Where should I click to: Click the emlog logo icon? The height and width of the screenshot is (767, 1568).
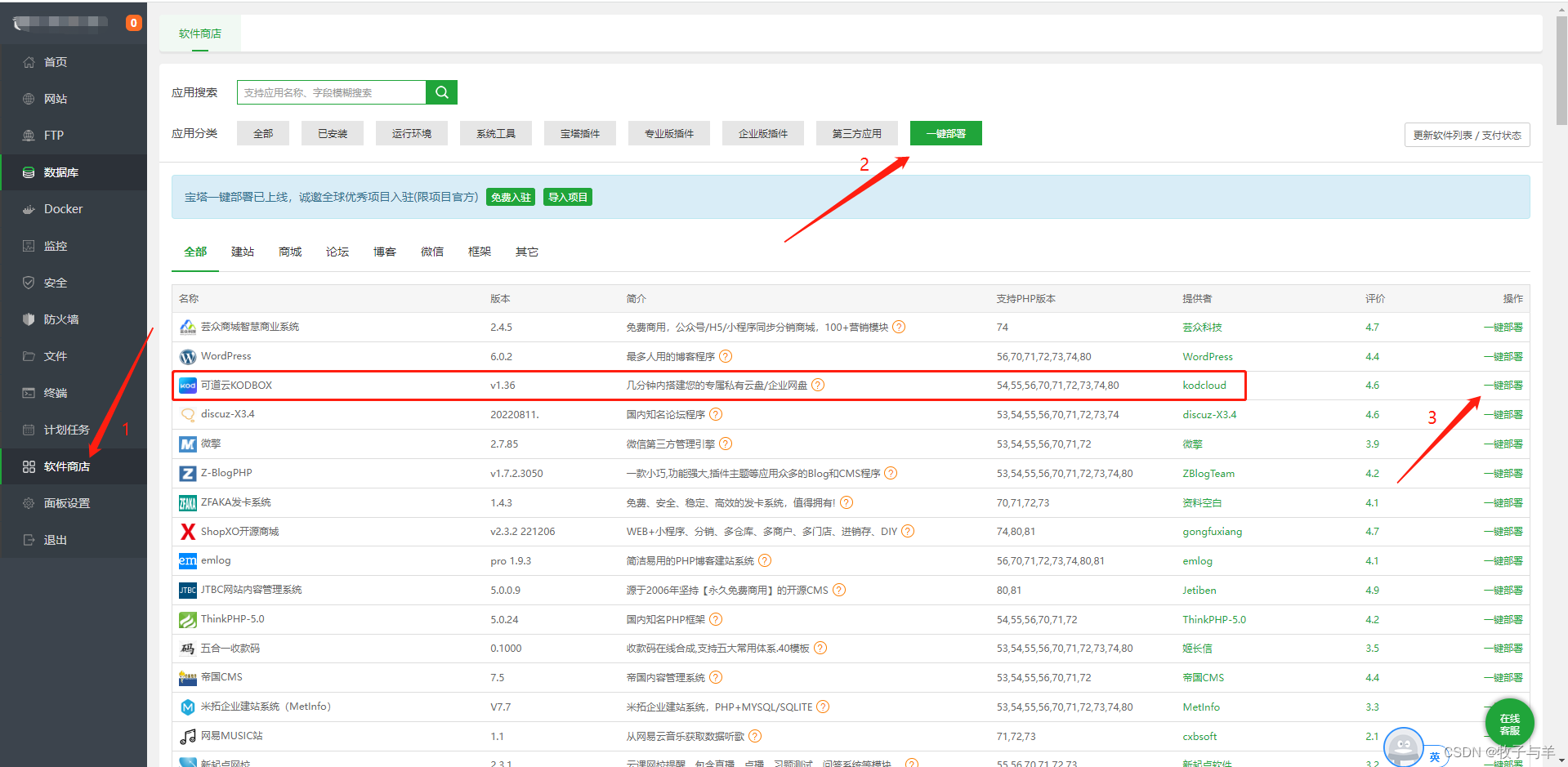(188, 561)
